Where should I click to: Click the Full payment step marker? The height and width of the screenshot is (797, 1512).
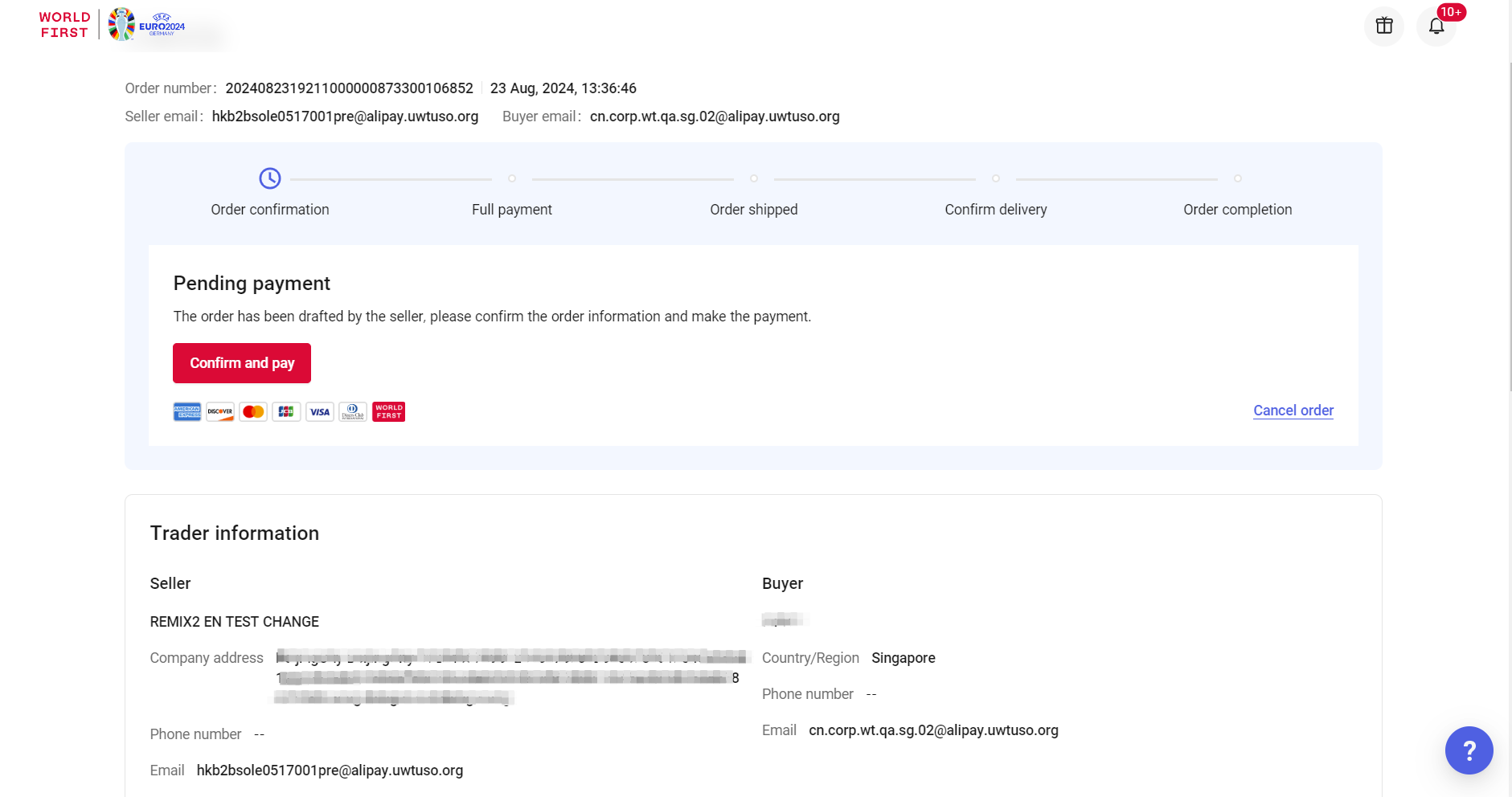pos(512,178)
